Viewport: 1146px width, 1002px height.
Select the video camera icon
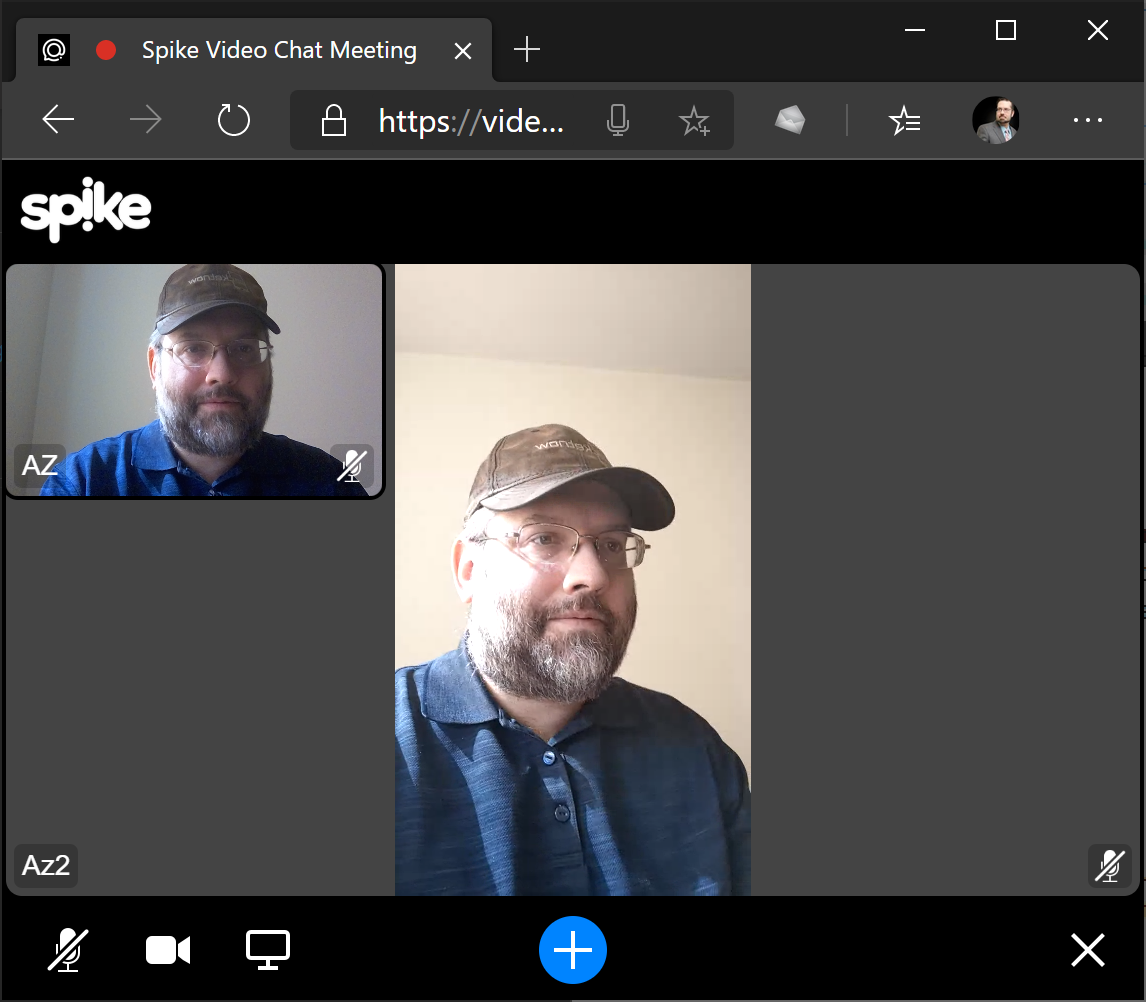[x=168, y=950]
